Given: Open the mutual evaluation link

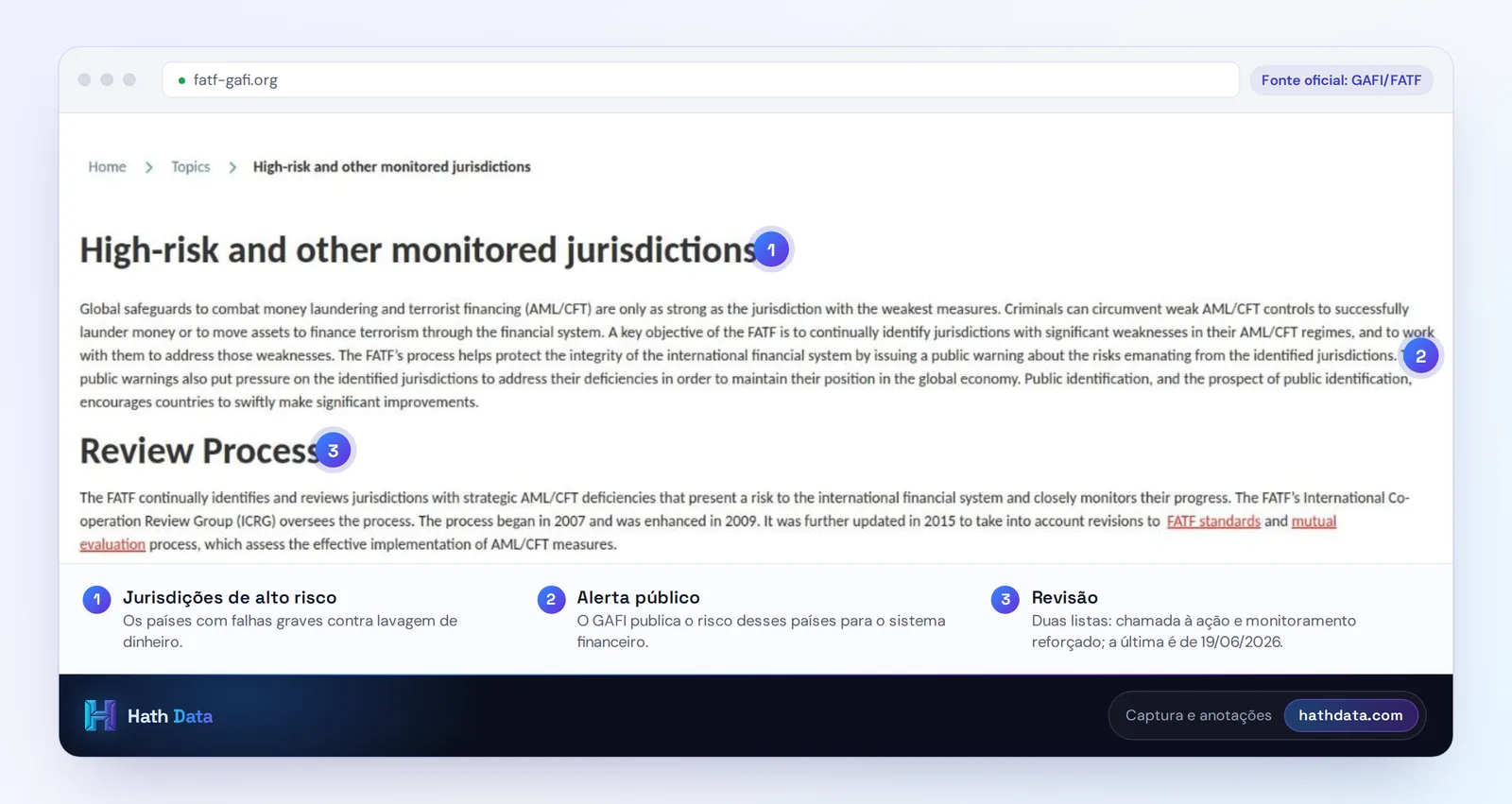Looking at the screenshot, I should (1314, 522).
